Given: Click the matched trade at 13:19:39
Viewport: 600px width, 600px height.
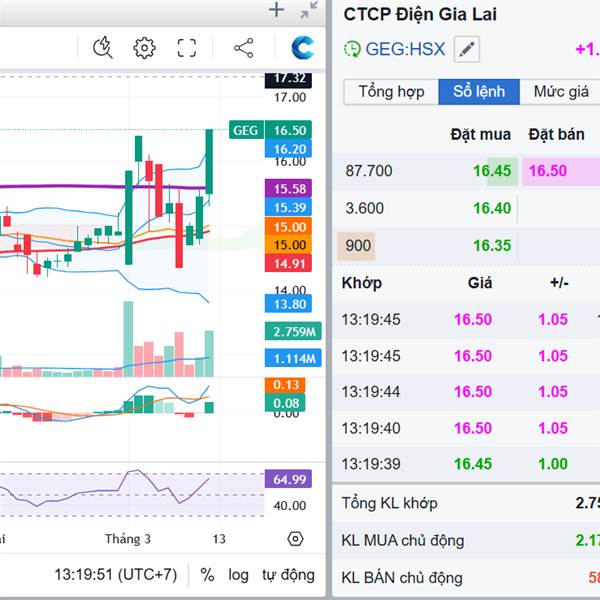Looking at the screenshot, I should (466, 464).
